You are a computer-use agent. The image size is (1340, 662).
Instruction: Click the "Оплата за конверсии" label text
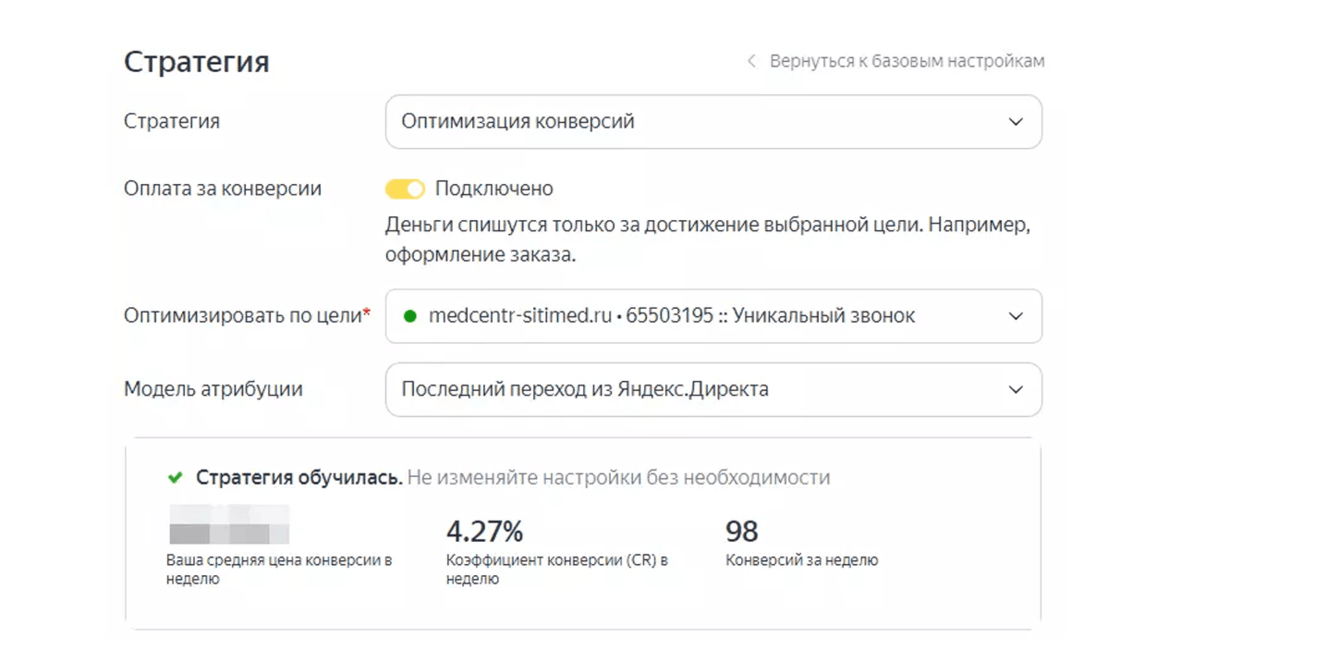click(222, 189)
